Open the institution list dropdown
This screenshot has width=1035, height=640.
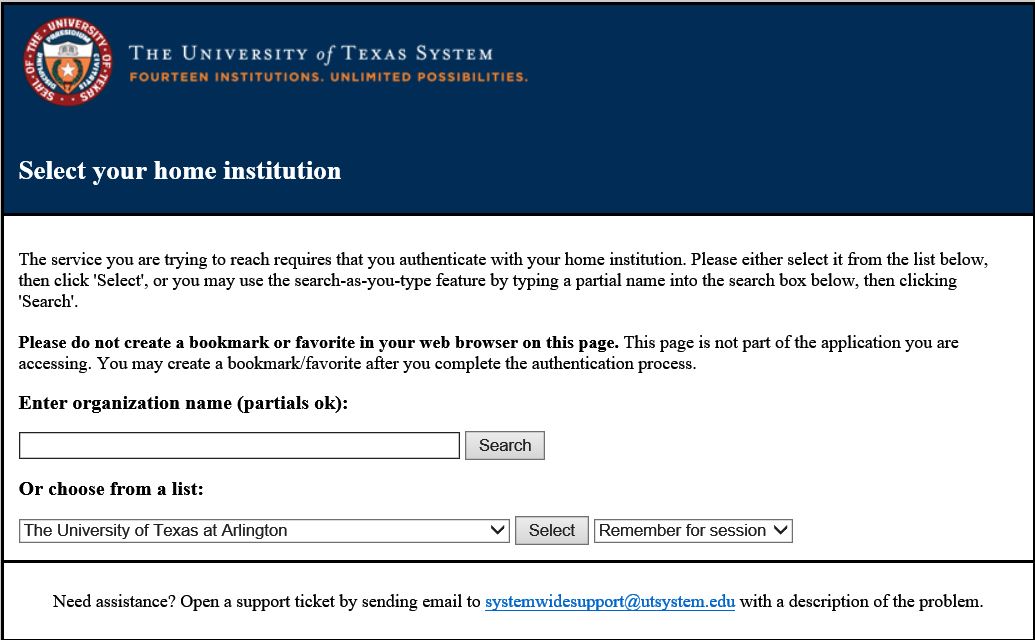(x=264, y=530)
